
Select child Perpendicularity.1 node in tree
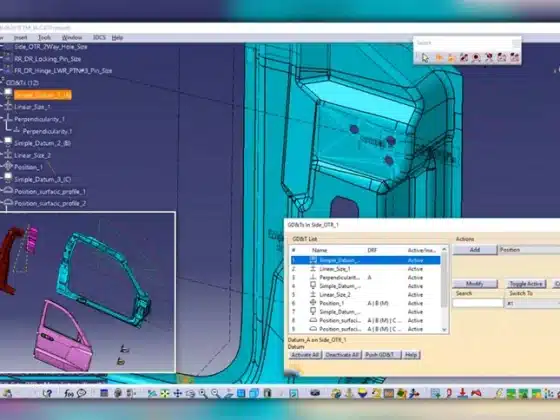47,131
